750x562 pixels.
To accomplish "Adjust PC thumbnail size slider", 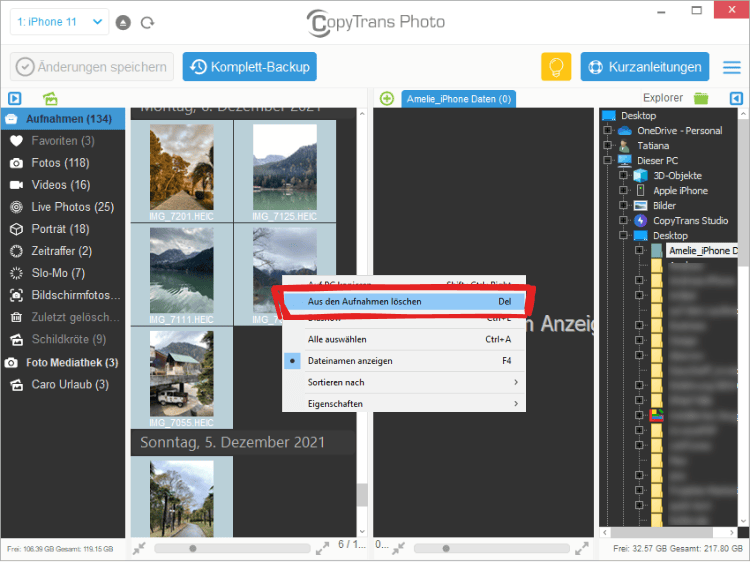I will (x=446, y=548).
